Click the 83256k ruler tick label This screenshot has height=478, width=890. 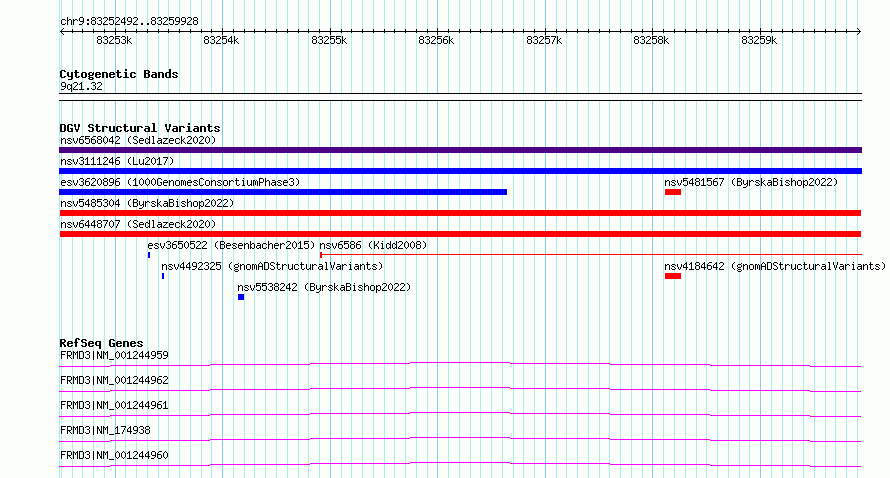click(x=436, y=41)
